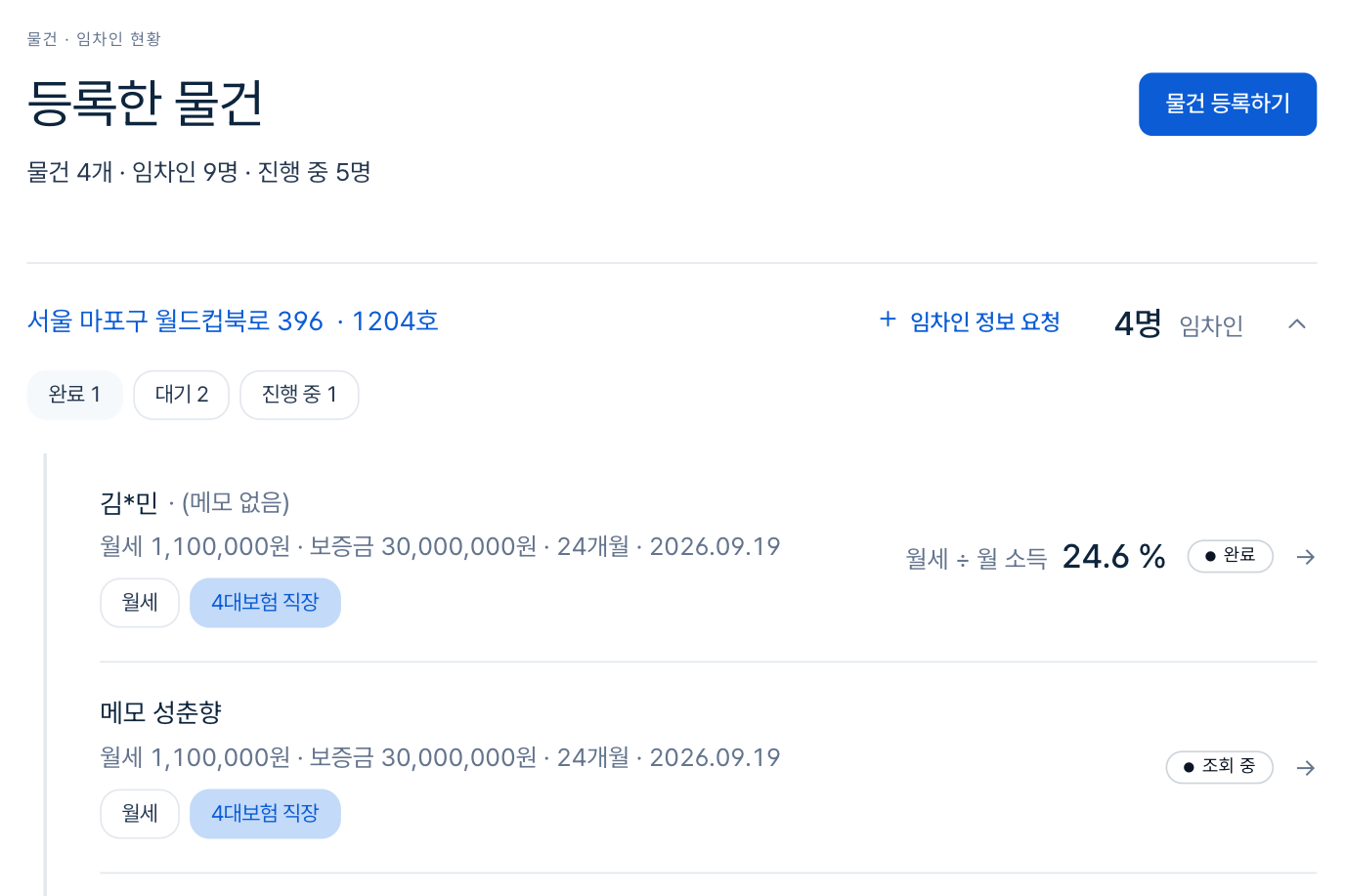Click the 4명 임차인 count label
Image resolution: width=1345 pixels, height=896 pixels.
point(1179,323)
